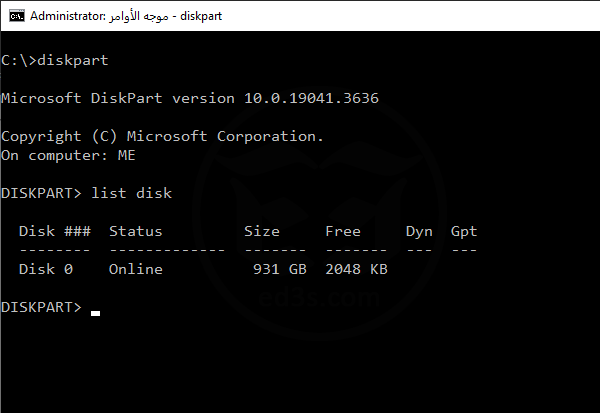Click the Online status value
Image resolution: width=600 pixels, height=413 pixels.
click(x=136, y=269)
